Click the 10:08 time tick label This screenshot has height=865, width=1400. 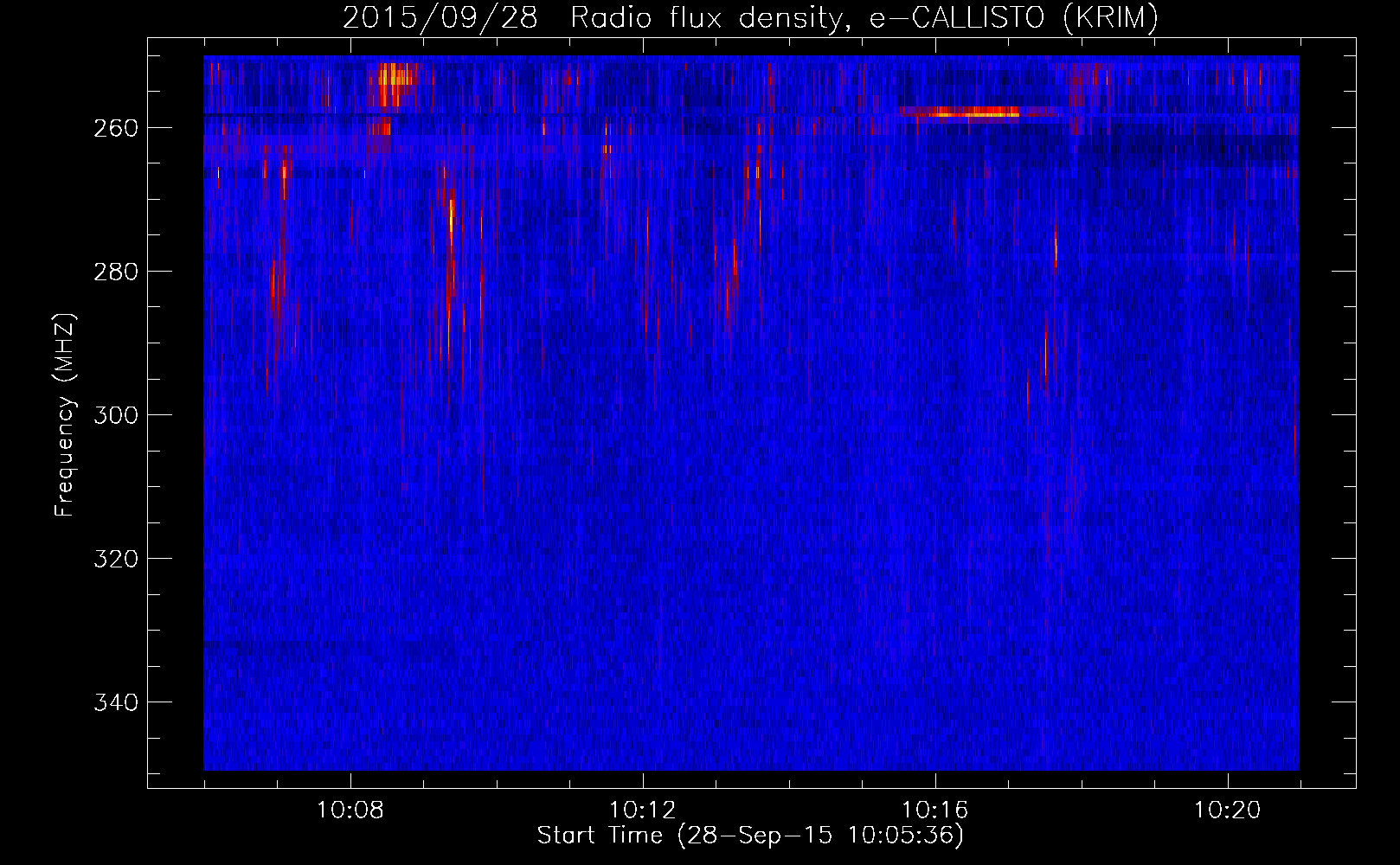350,811
